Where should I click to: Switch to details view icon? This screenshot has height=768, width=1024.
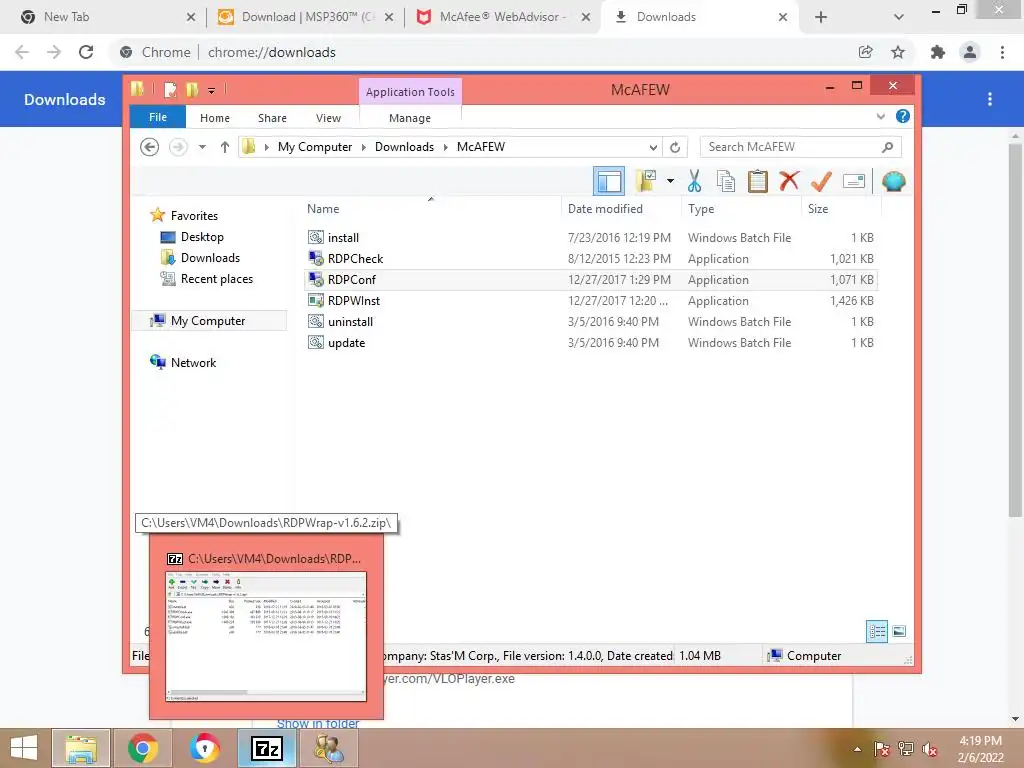coord(877,631)
